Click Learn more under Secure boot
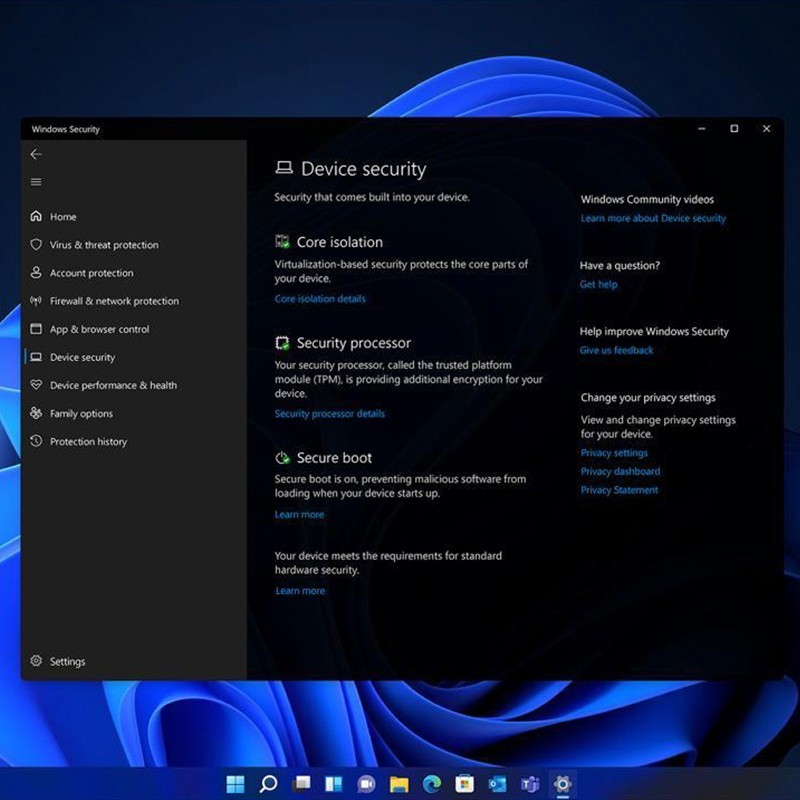This screenshot has height=800, width=800. (299, 515)
